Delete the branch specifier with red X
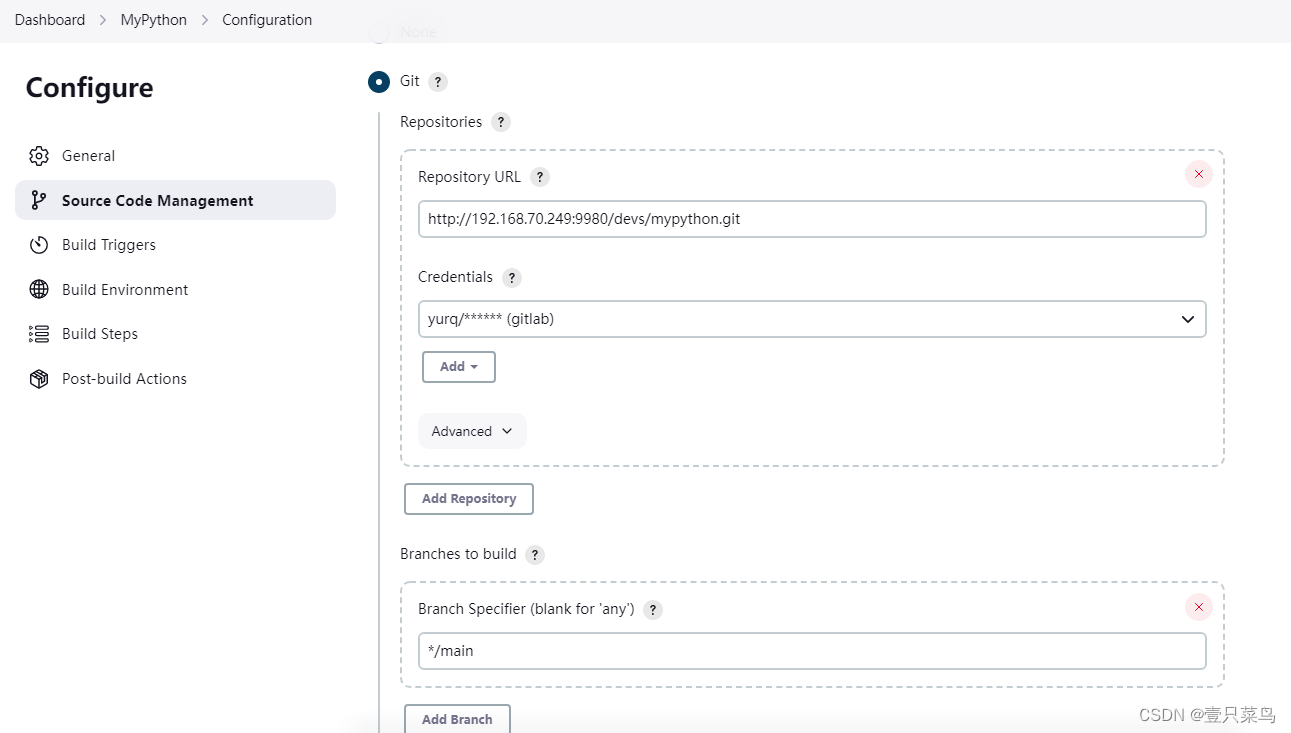The image size is (1291, 733). coord(1198,607)
